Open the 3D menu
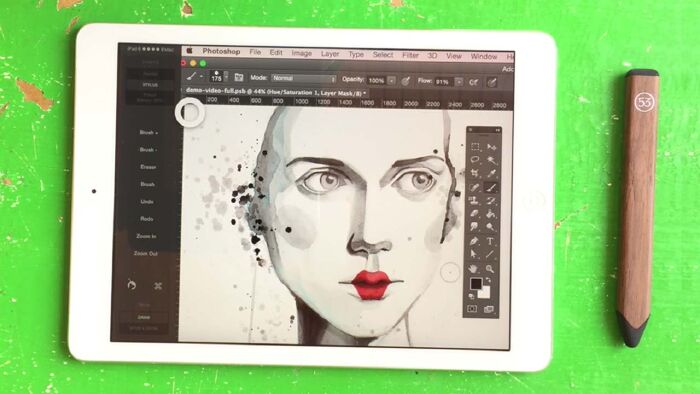This screenshot has height=394, width=700. [x=432, y=55]
